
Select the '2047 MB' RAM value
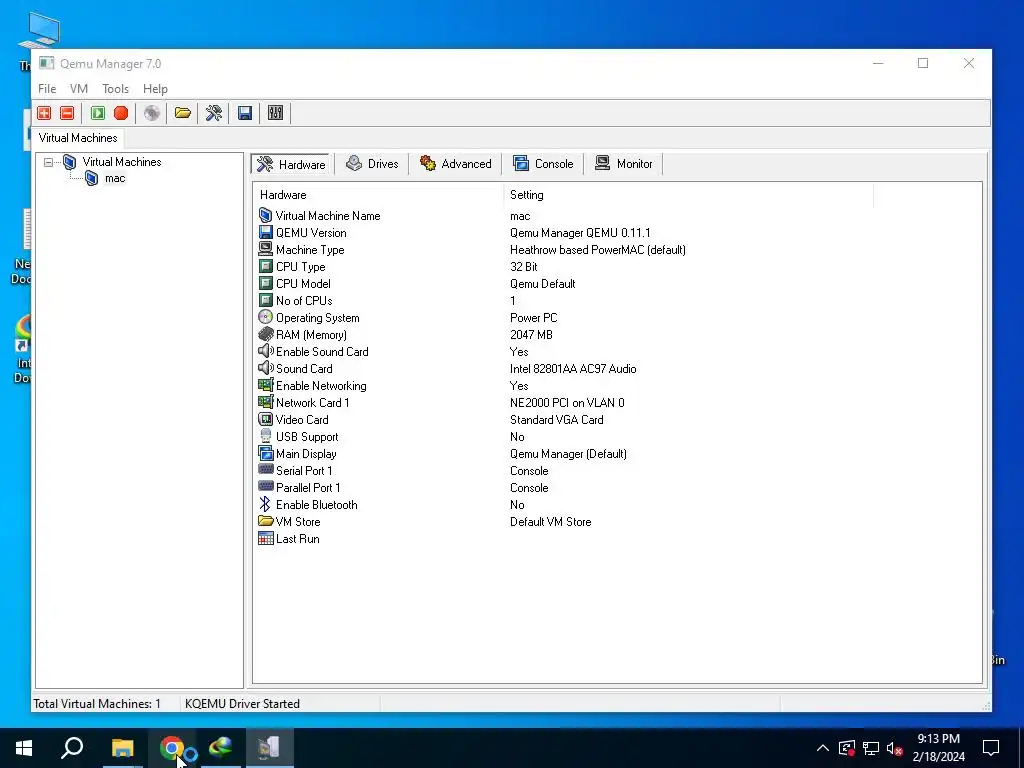(531, 335)
